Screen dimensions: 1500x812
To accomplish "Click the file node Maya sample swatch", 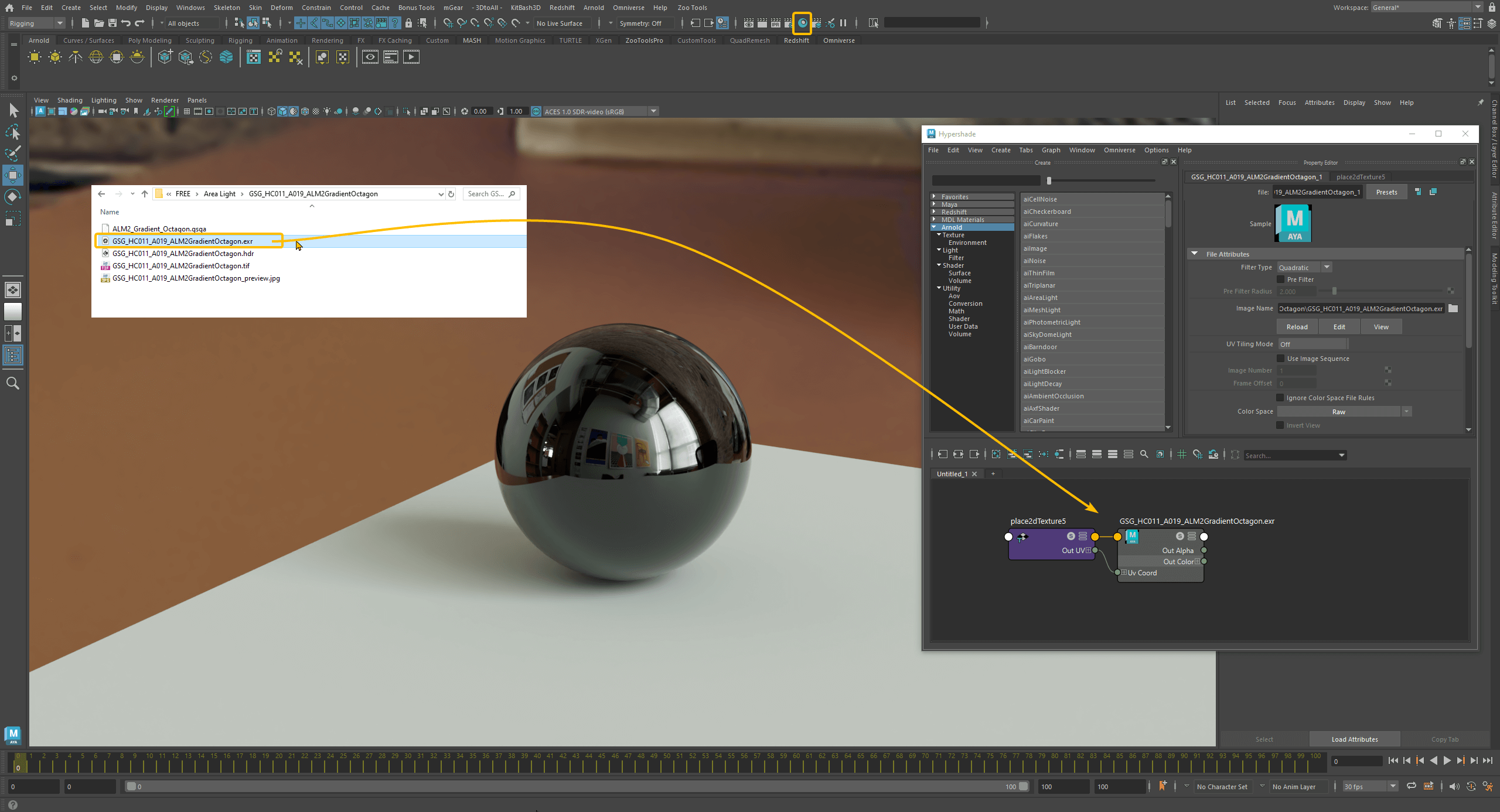I will click(x=1293, y=223).
